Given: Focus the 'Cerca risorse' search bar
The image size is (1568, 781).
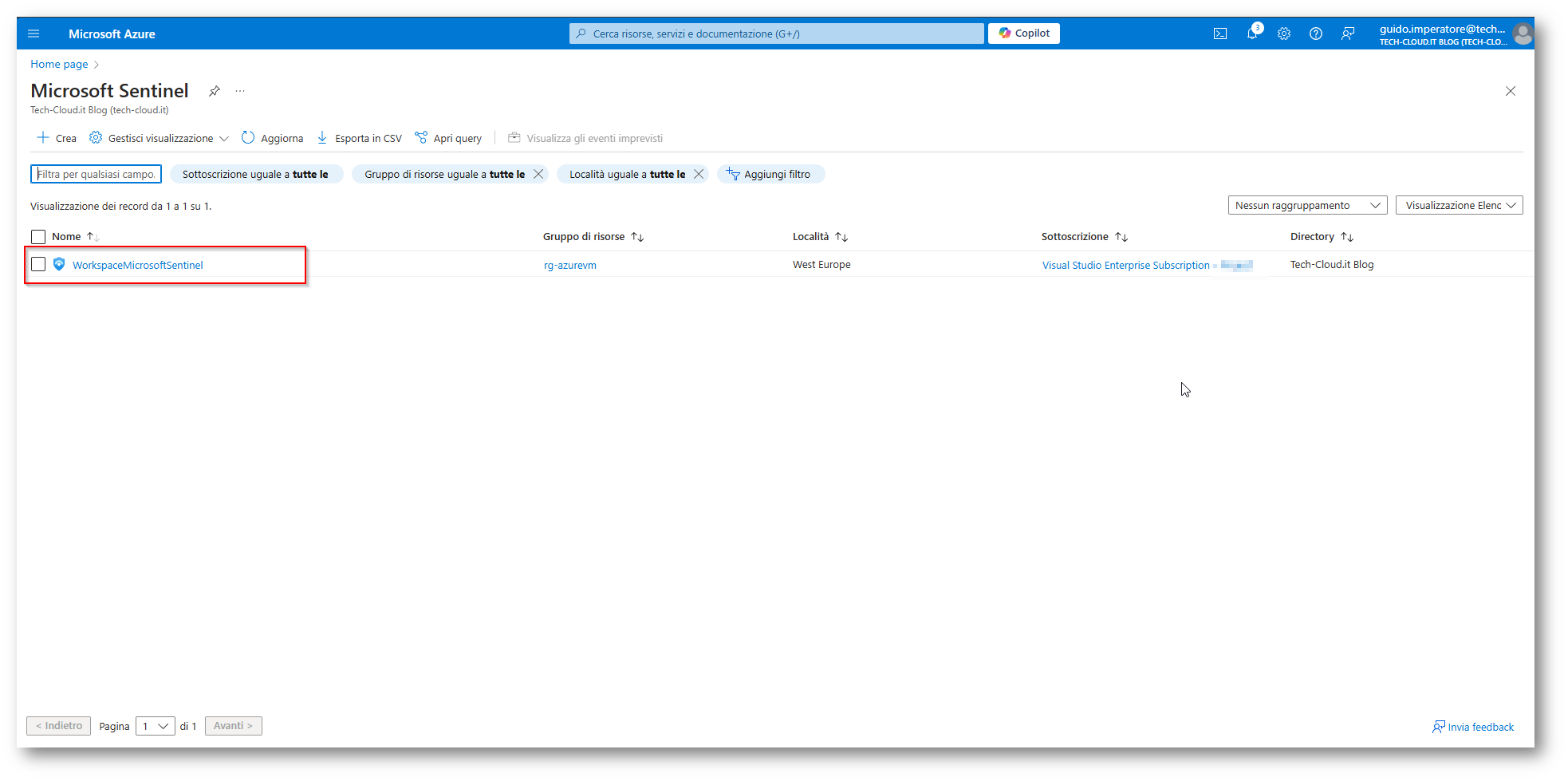Looking at the screenshot, I should click(x=777, y=34).
